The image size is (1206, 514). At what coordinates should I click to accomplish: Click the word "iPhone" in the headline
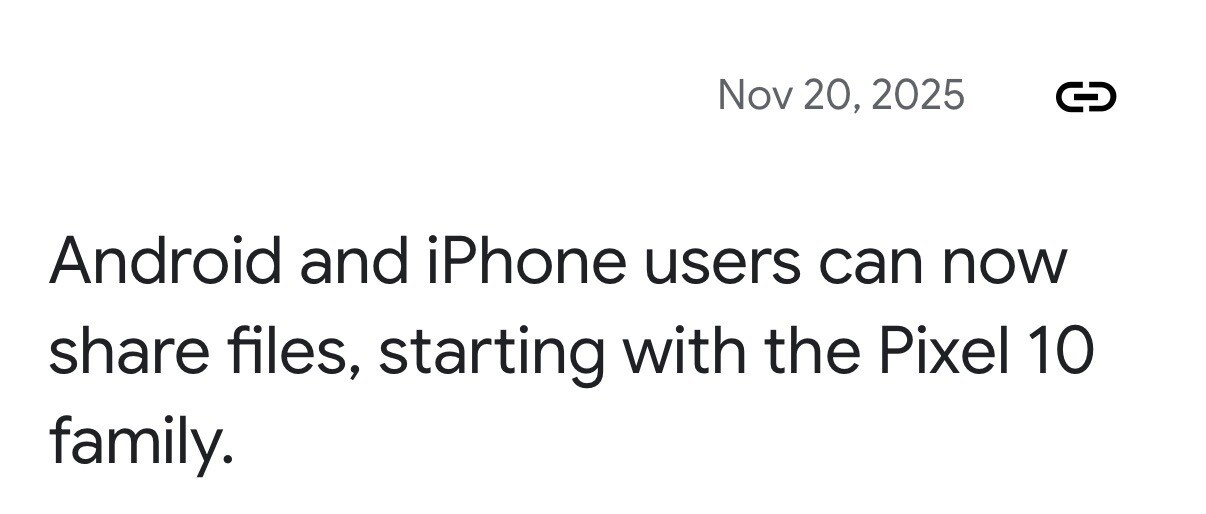518,261
